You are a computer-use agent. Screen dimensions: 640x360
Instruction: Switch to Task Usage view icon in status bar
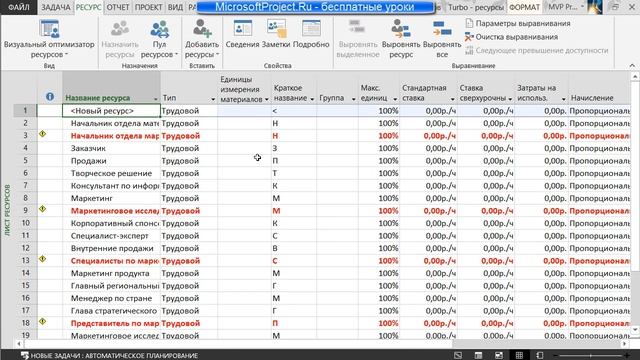pos(479,356)
